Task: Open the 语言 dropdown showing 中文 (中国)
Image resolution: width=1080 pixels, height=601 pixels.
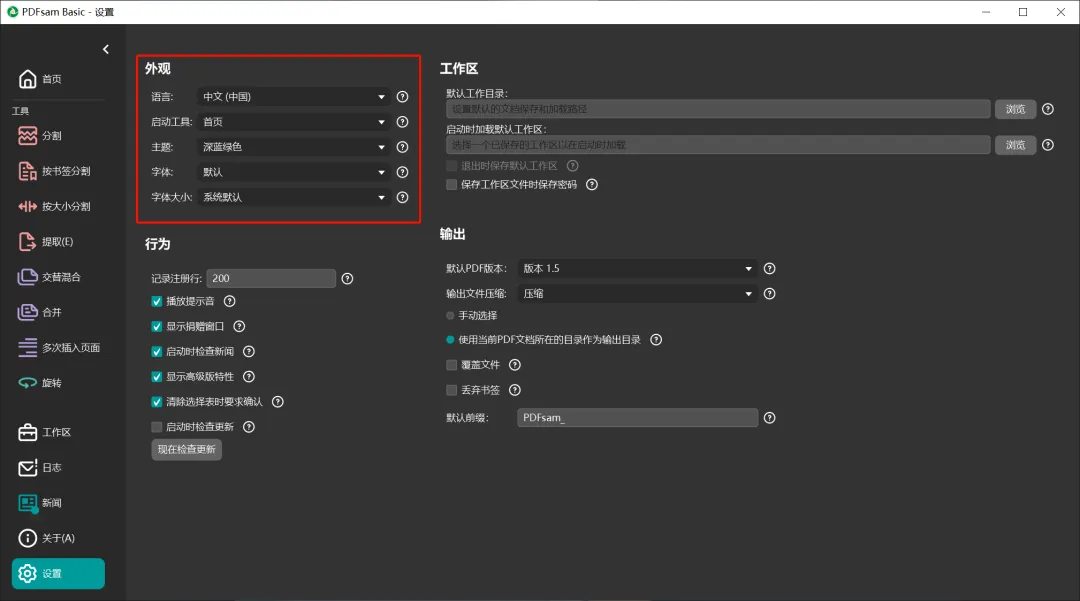Action: pos(295,97)
